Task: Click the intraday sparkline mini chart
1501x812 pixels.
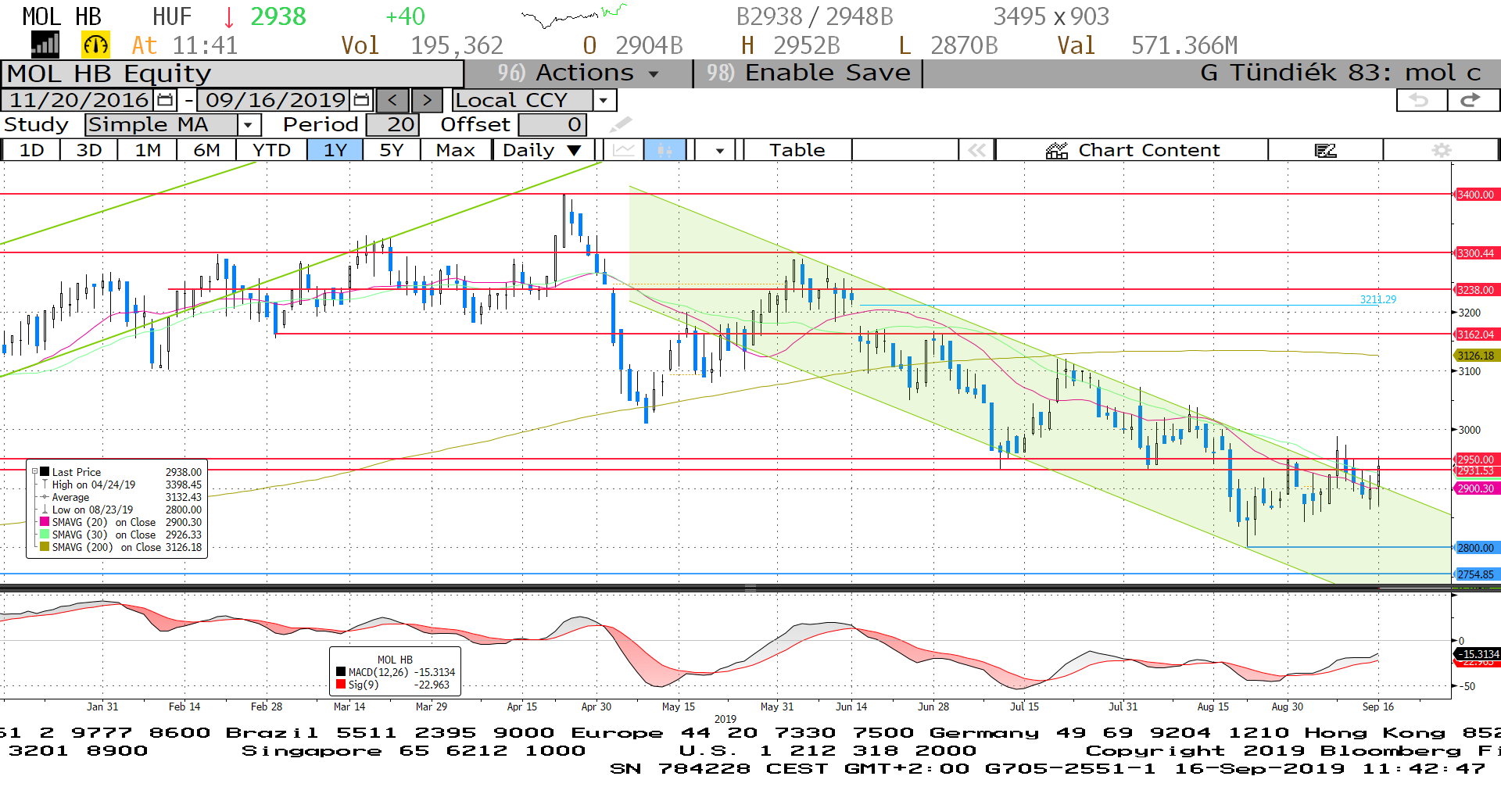Action: coord(574,16)
